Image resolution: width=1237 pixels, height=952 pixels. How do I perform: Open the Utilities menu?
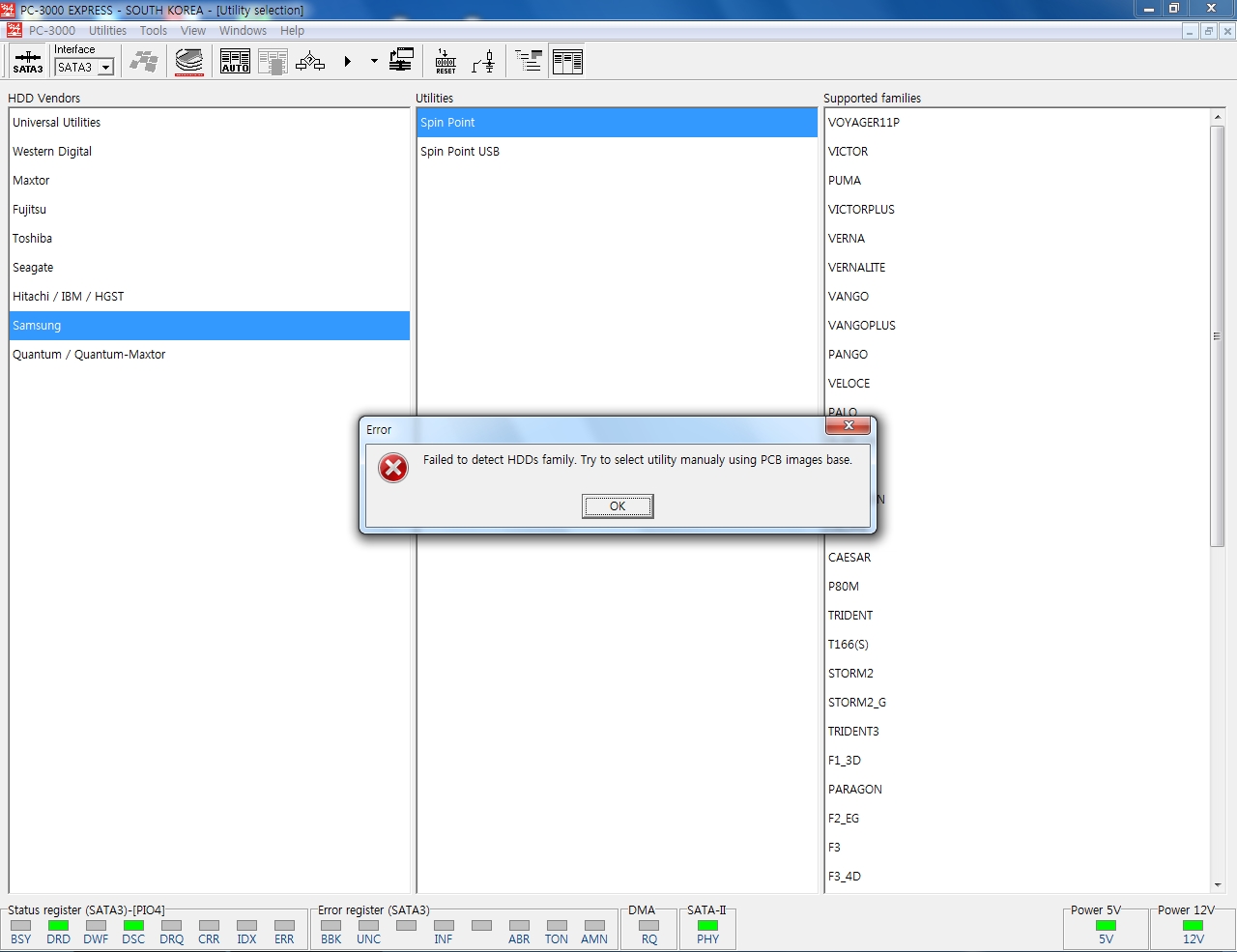[108, 31]
